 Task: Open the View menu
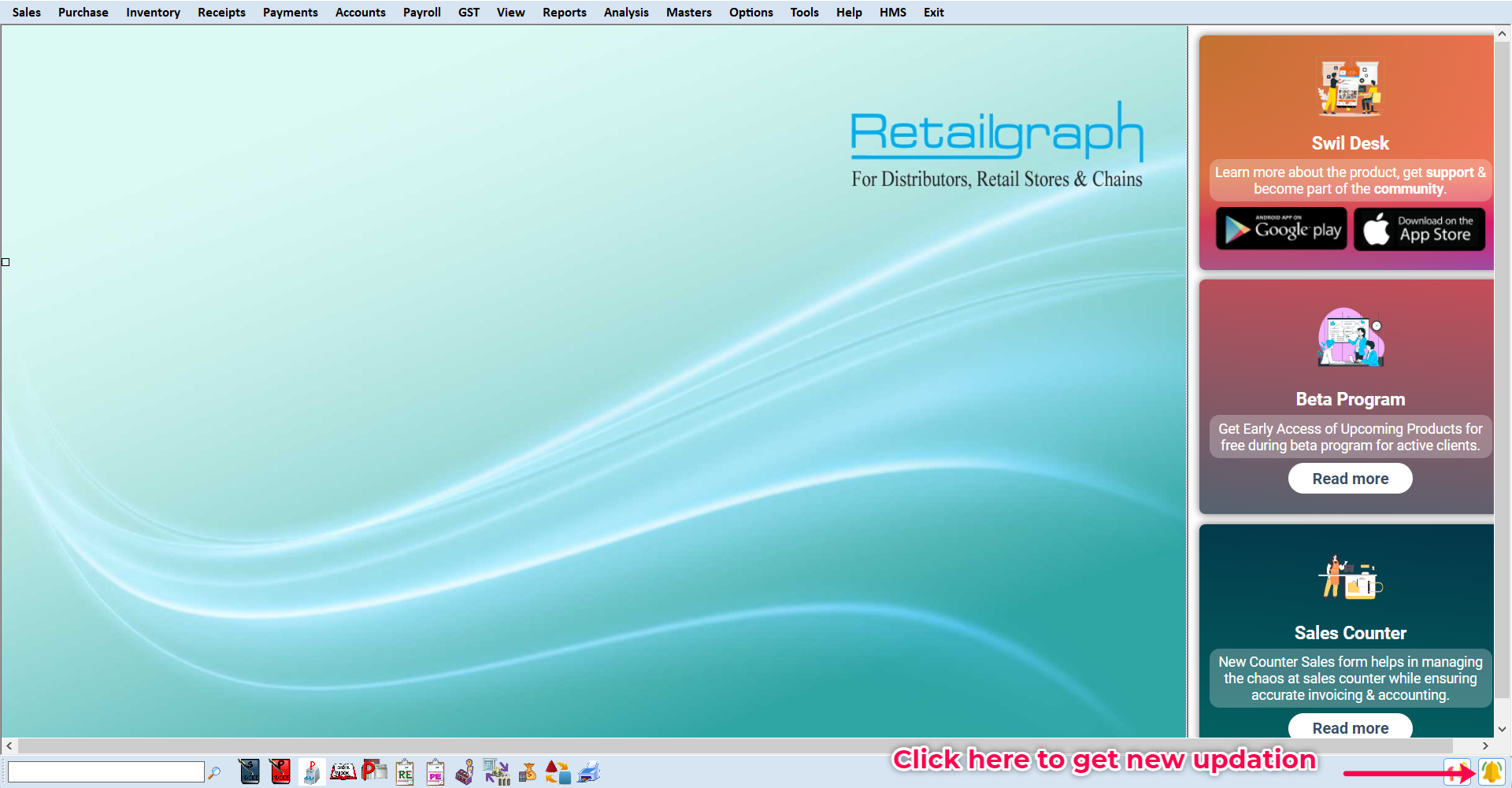[511, 13]
